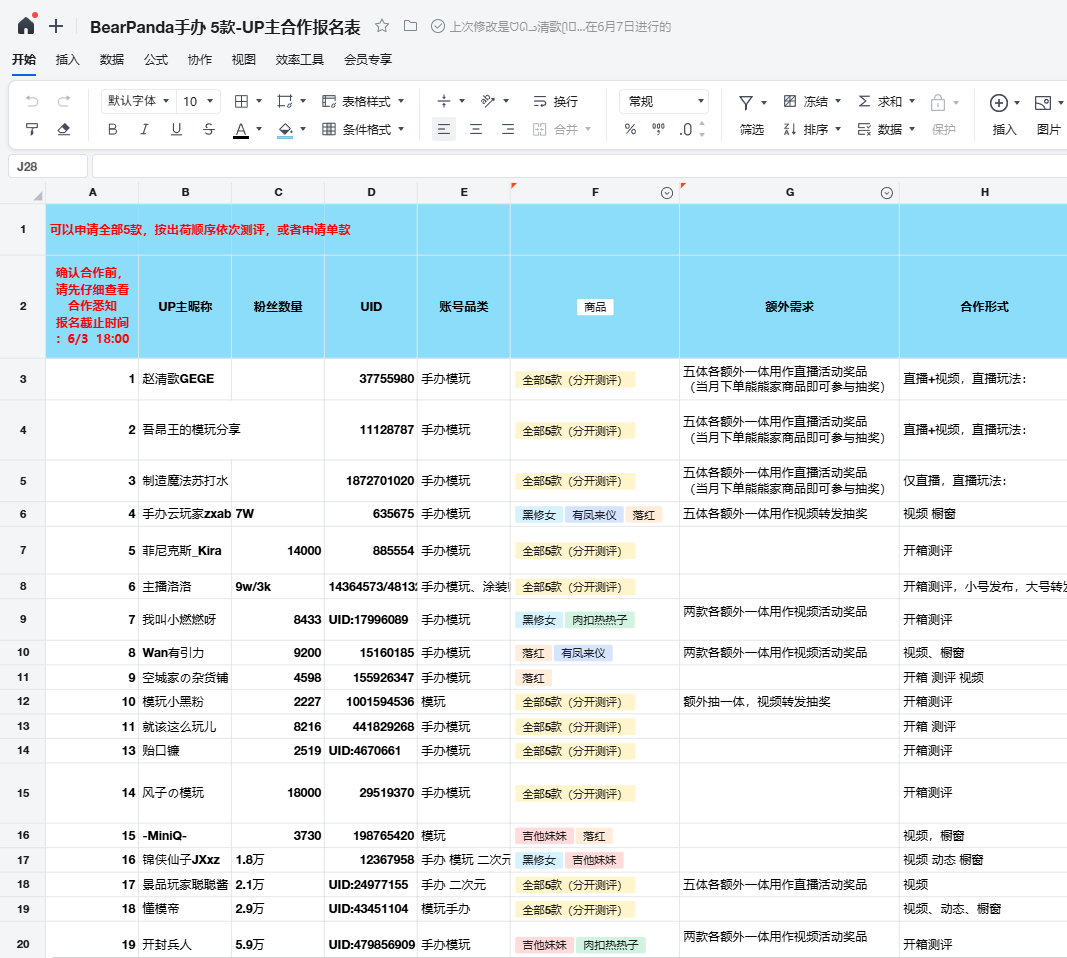Screen dimensions: 1067x958
Task: Open the move-to-folder icon
Action: point(410,26)
